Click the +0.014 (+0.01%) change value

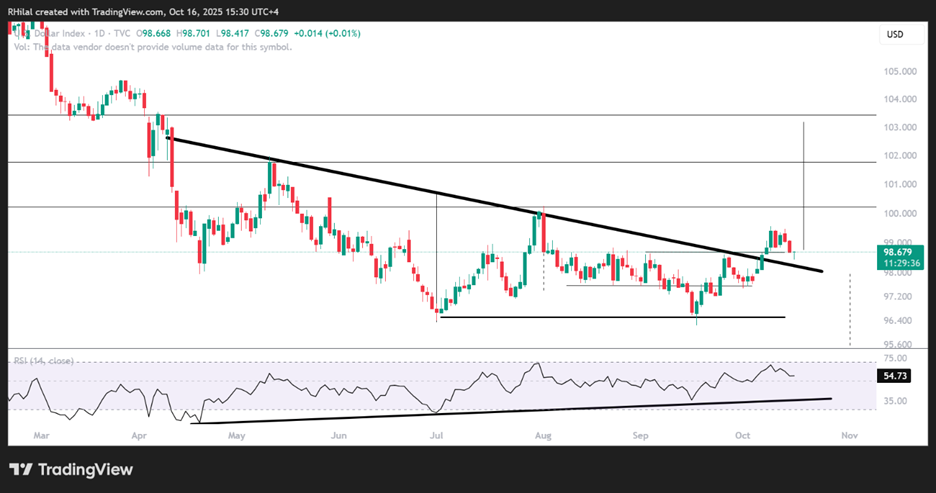point(327,34)
